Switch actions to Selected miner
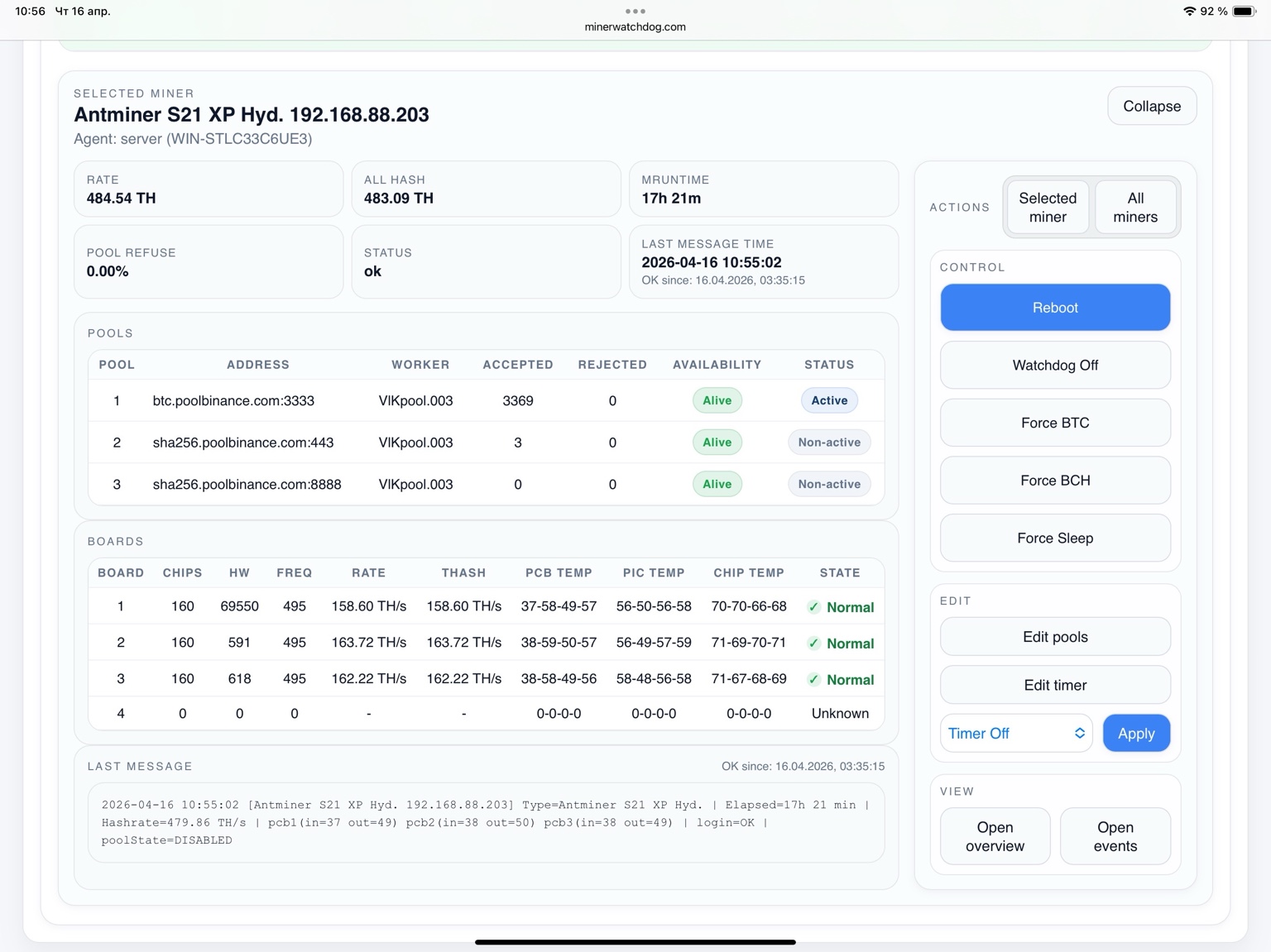This screenshot has height=952, width=1271. tap(1048, 208)
